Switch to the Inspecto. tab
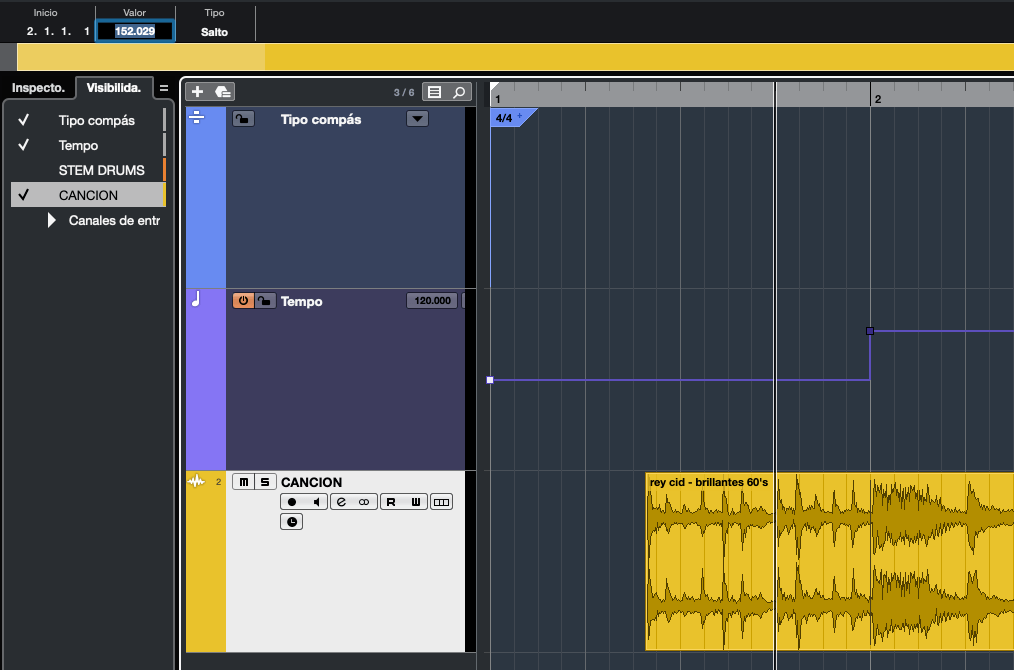Viewport: 1014px width, 670px height. (38, 88)
